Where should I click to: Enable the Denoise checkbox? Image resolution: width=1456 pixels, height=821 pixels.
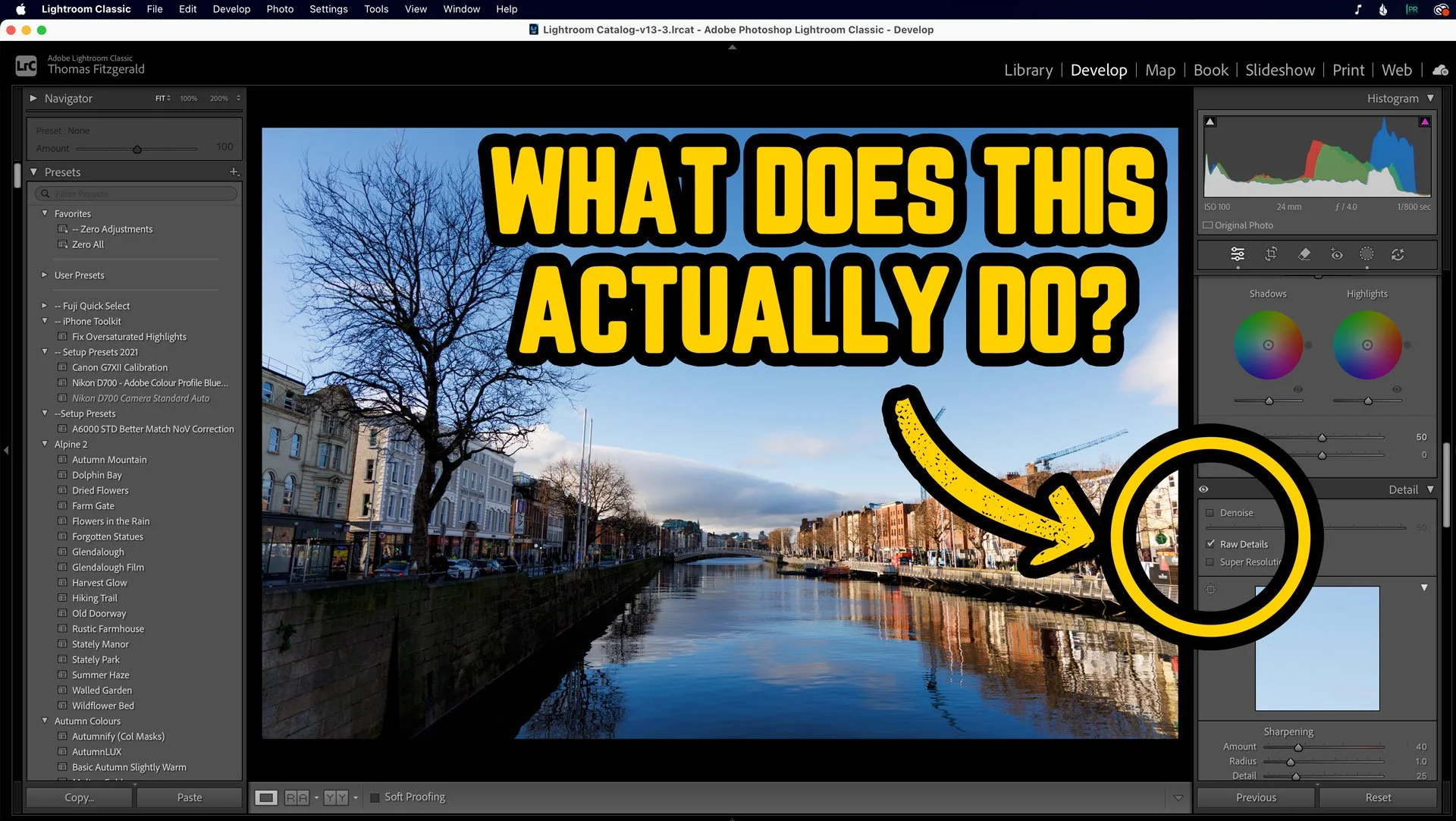1210,512
